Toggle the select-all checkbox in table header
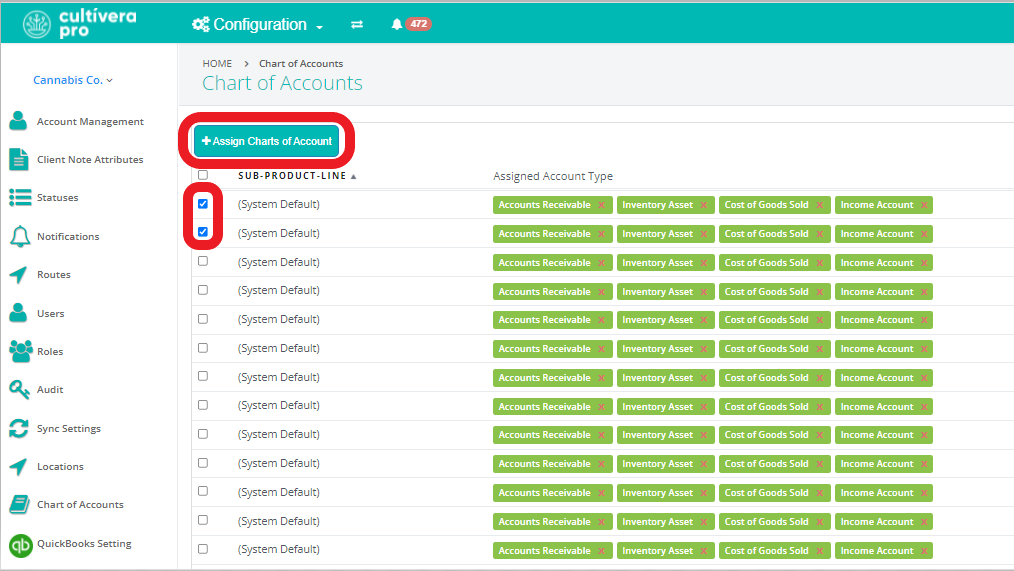This screenshot has height=571, width=1014. point(203,175)
